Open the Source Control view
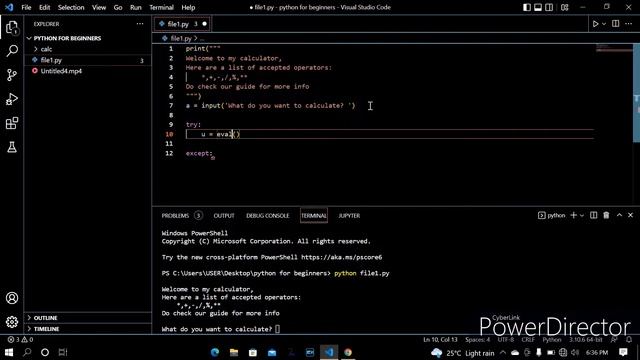Viewport: 640px width, 360px height. [x=12, y=75]
